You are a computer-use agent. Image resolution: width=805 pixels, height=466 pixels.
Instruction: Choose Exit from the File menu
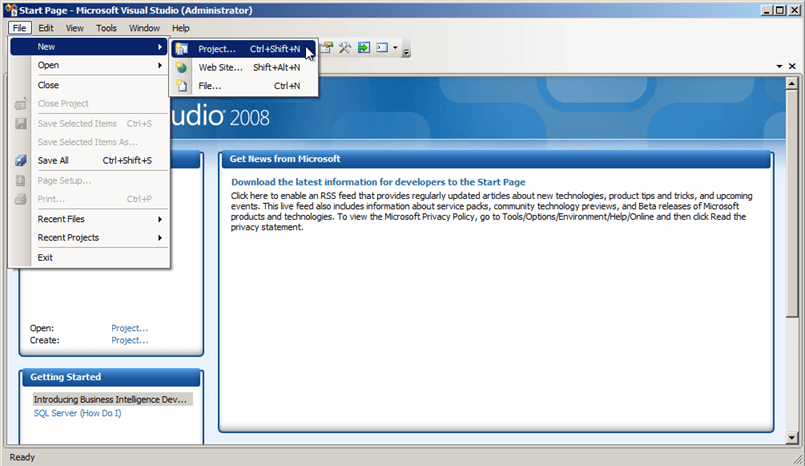(89, 258)
